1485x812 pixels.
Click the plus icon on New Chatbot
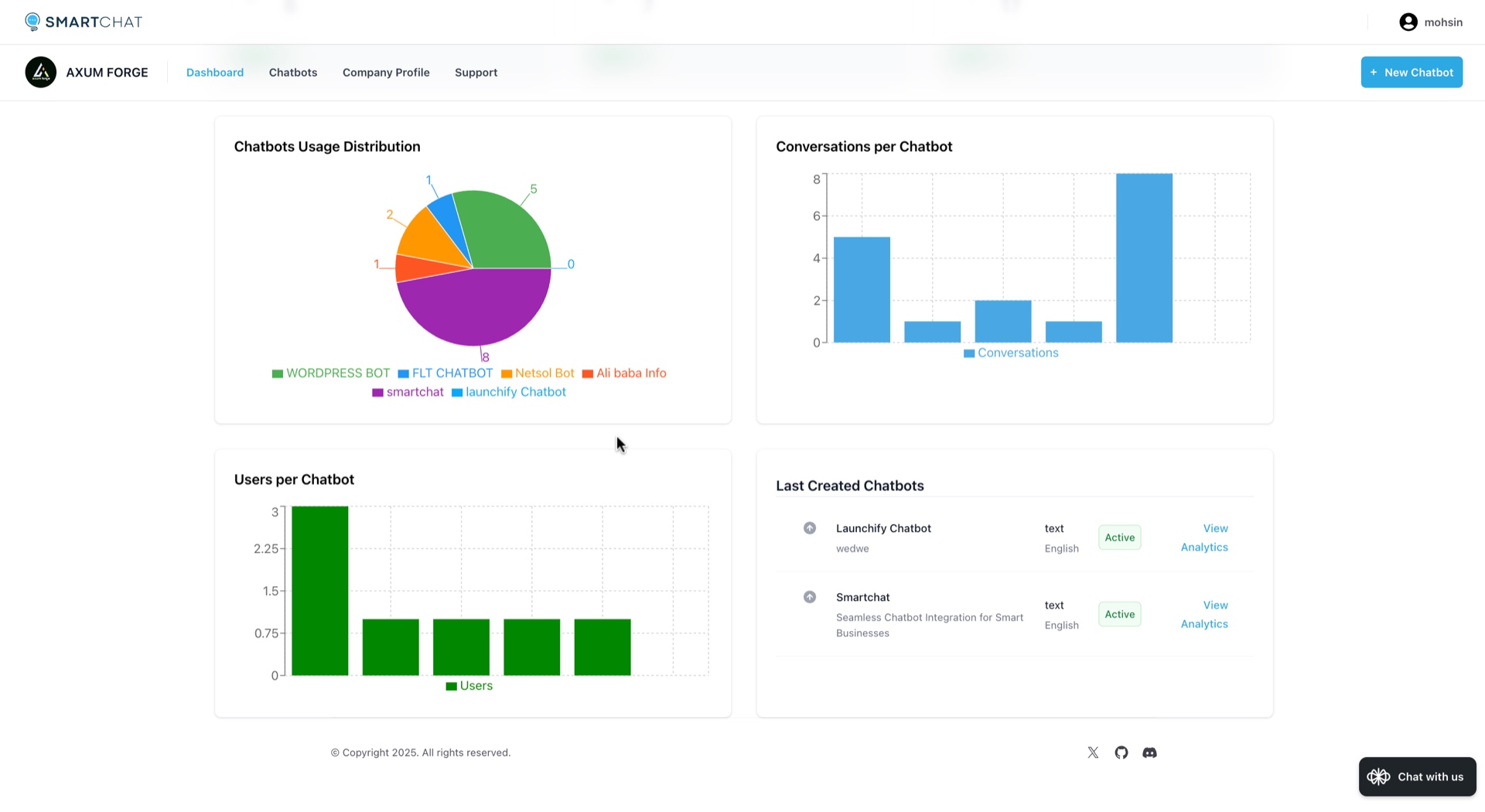tap(1374, 73)
